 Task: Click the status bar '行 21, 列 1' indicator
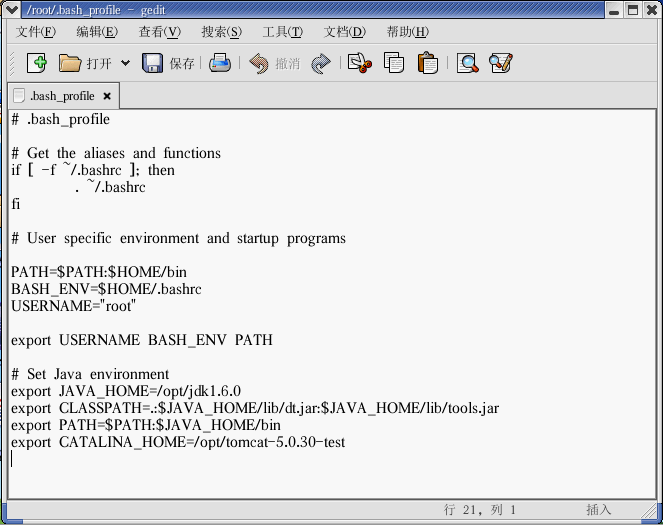(x=480, y=510)
